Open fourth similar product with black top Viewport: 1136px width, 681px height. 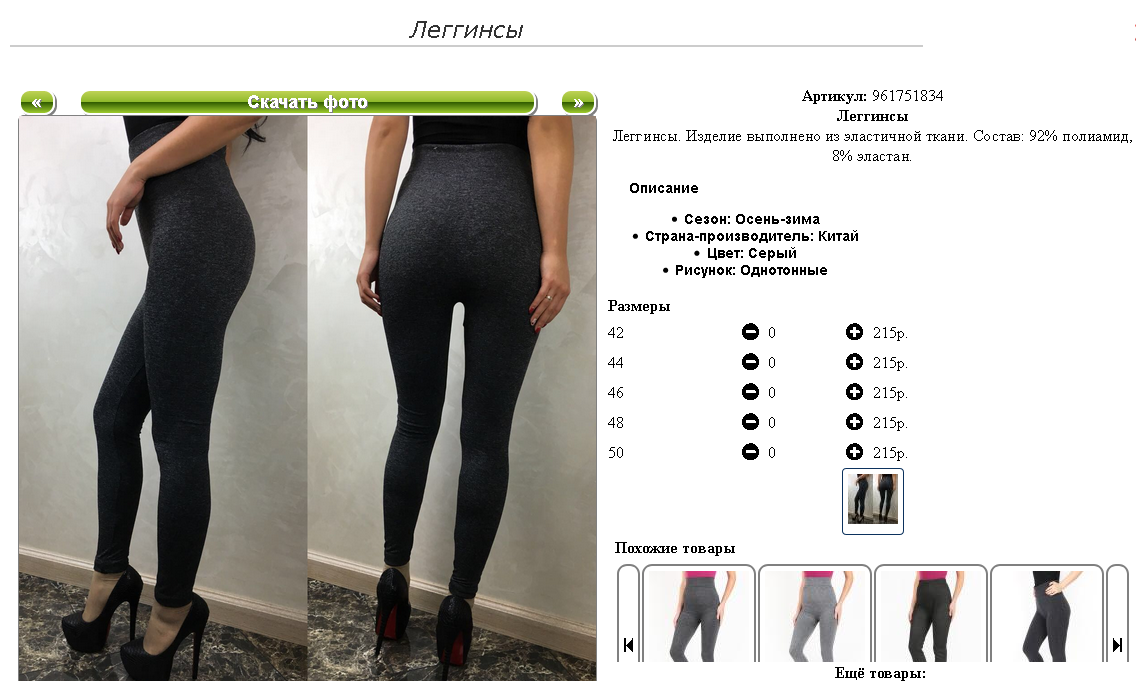pos(1047,615)
